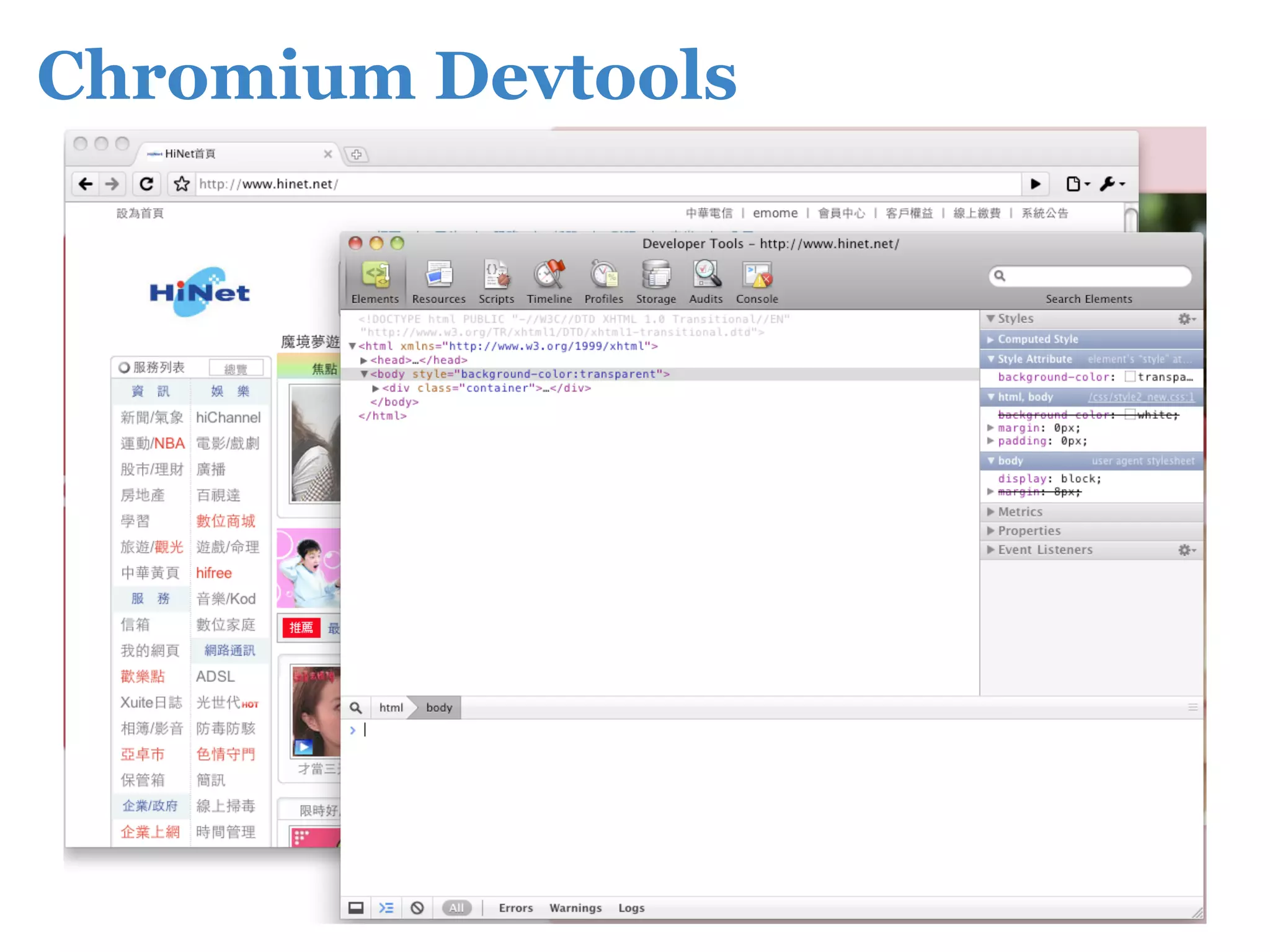Click the transparent background-color swatch
1270x952 pixels.
[x=1130, y=377]
